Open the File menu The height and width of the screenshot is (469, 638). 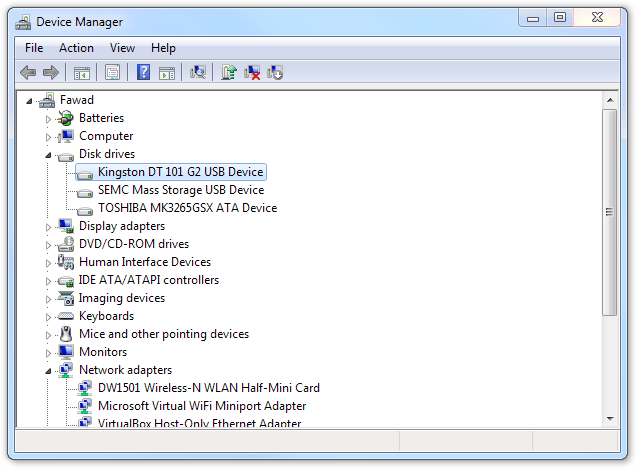pyautogui.click(x=34, y=48)
